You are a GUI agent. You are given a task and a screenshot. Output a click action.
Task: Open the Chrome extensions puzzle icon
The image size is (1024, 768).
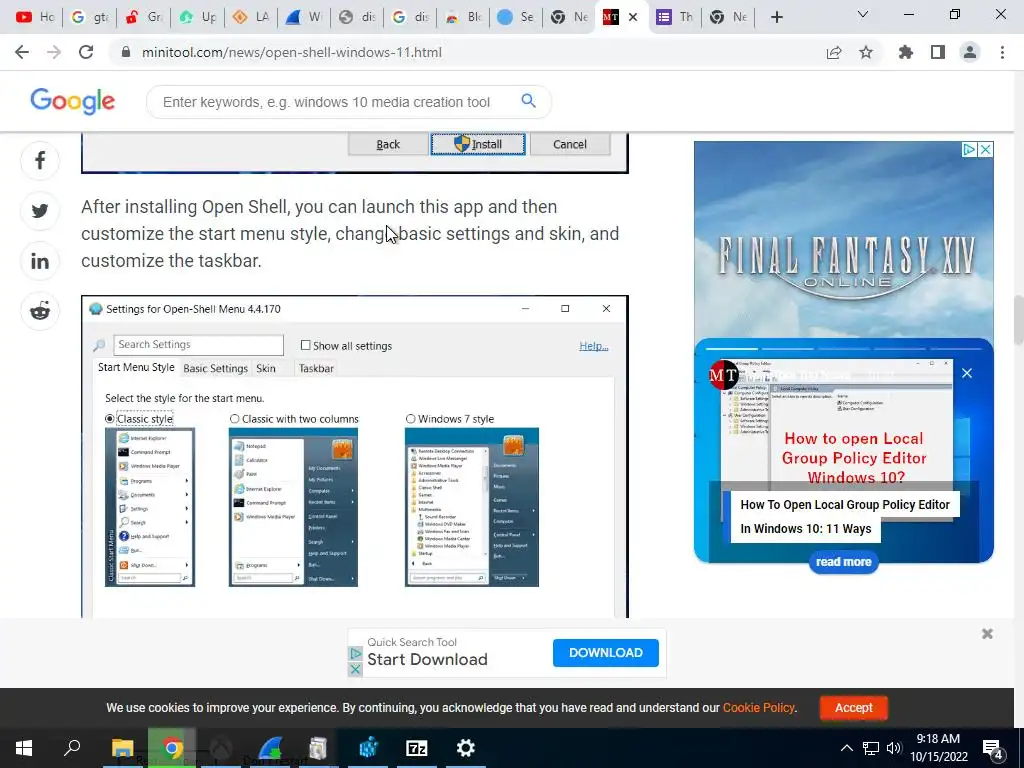[x=906, y=52]
